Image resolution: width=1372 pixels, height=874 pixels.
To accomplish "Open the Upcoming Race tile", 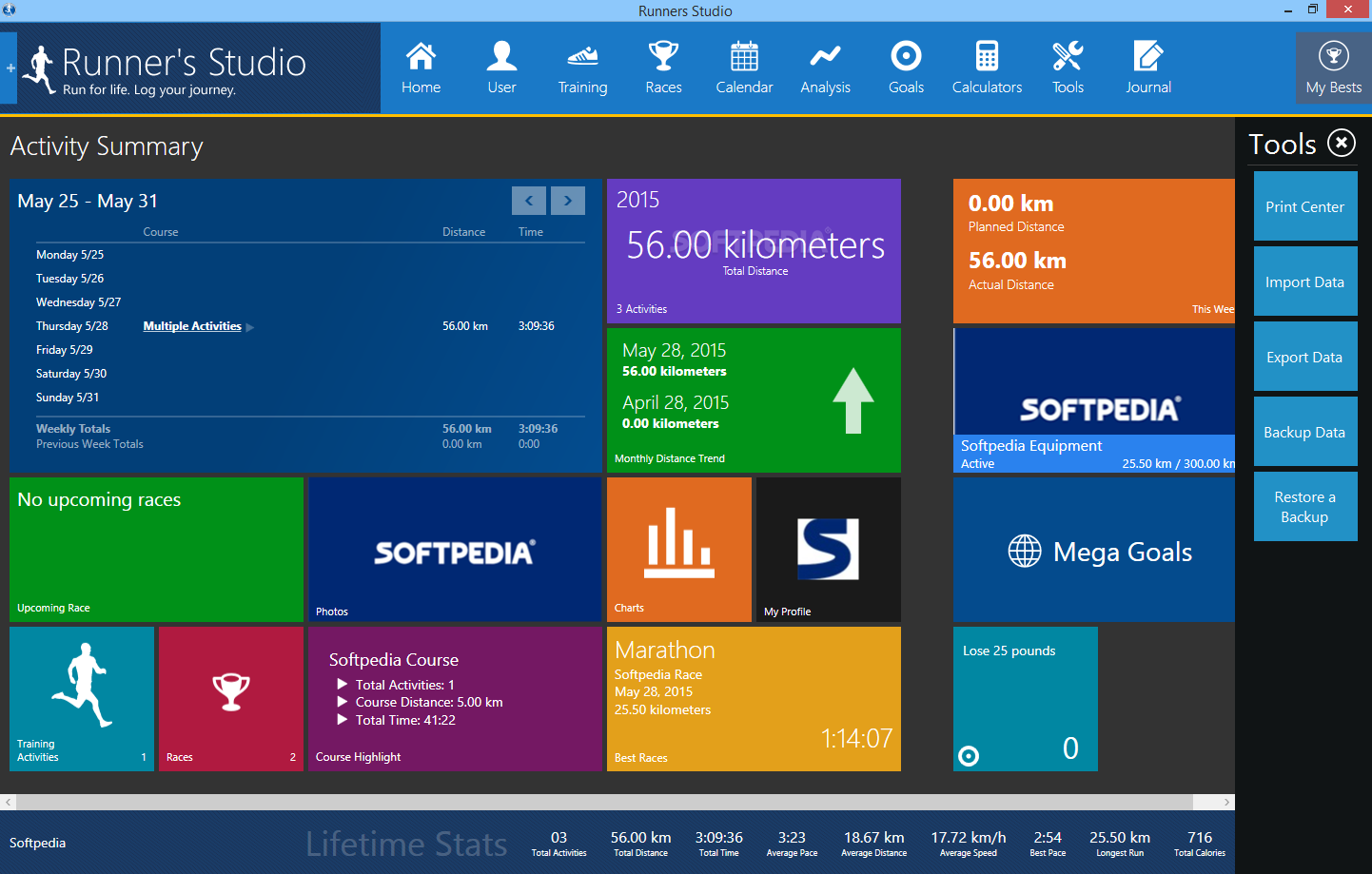I will (156, 550).
